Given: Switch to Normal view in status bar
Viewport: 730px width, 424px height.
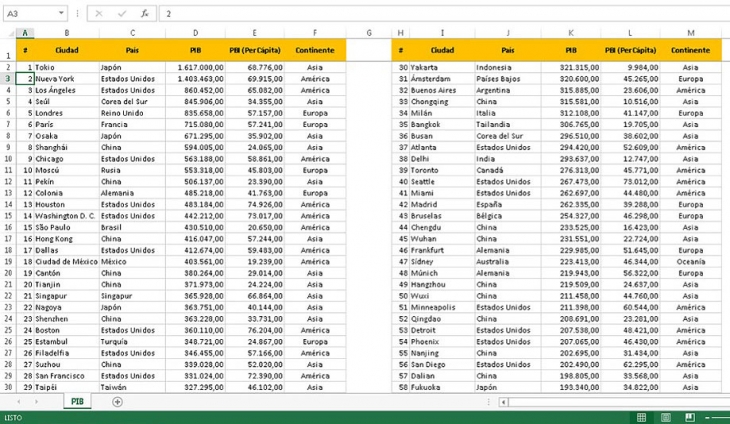Looking at the screenshot, I should pos(641,417).
